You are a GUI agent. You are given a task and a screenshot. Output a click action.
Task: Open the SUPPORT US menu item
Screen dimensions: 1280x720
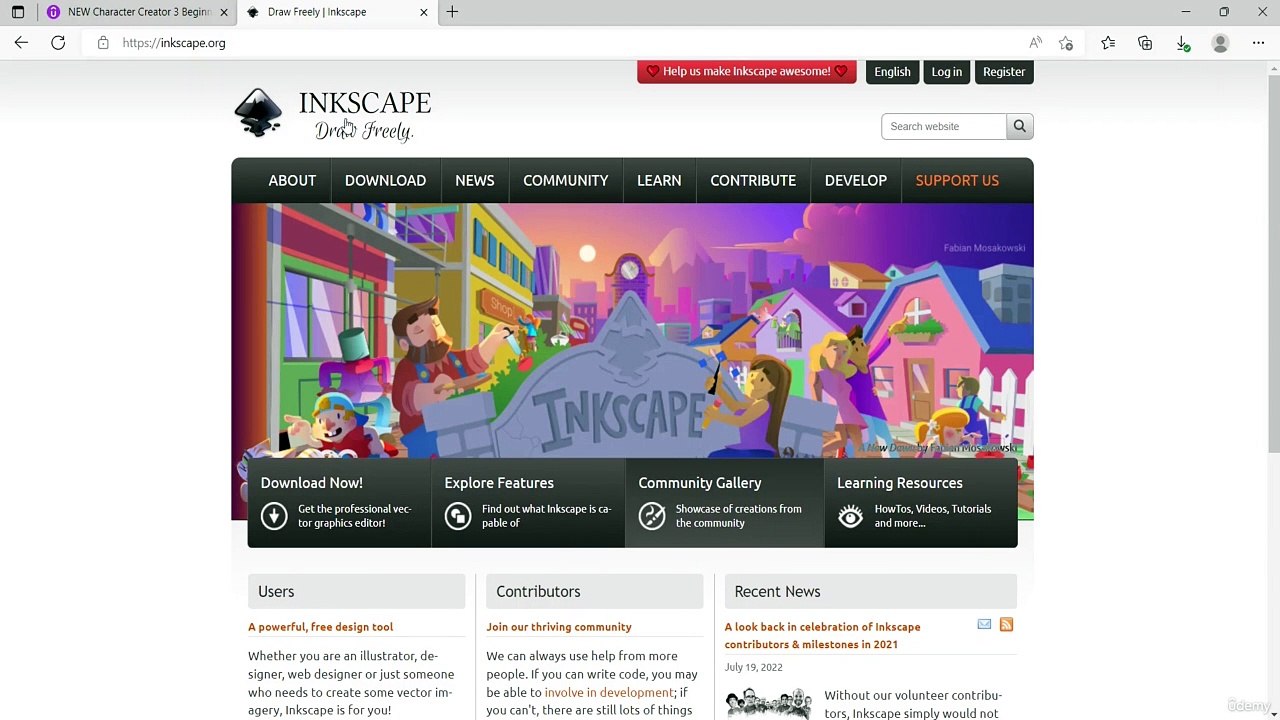(957, 181)
